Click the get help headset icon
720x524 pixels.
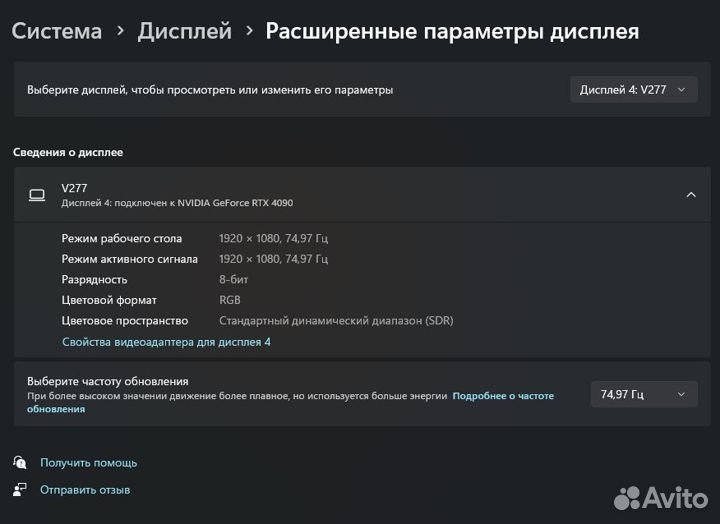(x=20, y=462)
